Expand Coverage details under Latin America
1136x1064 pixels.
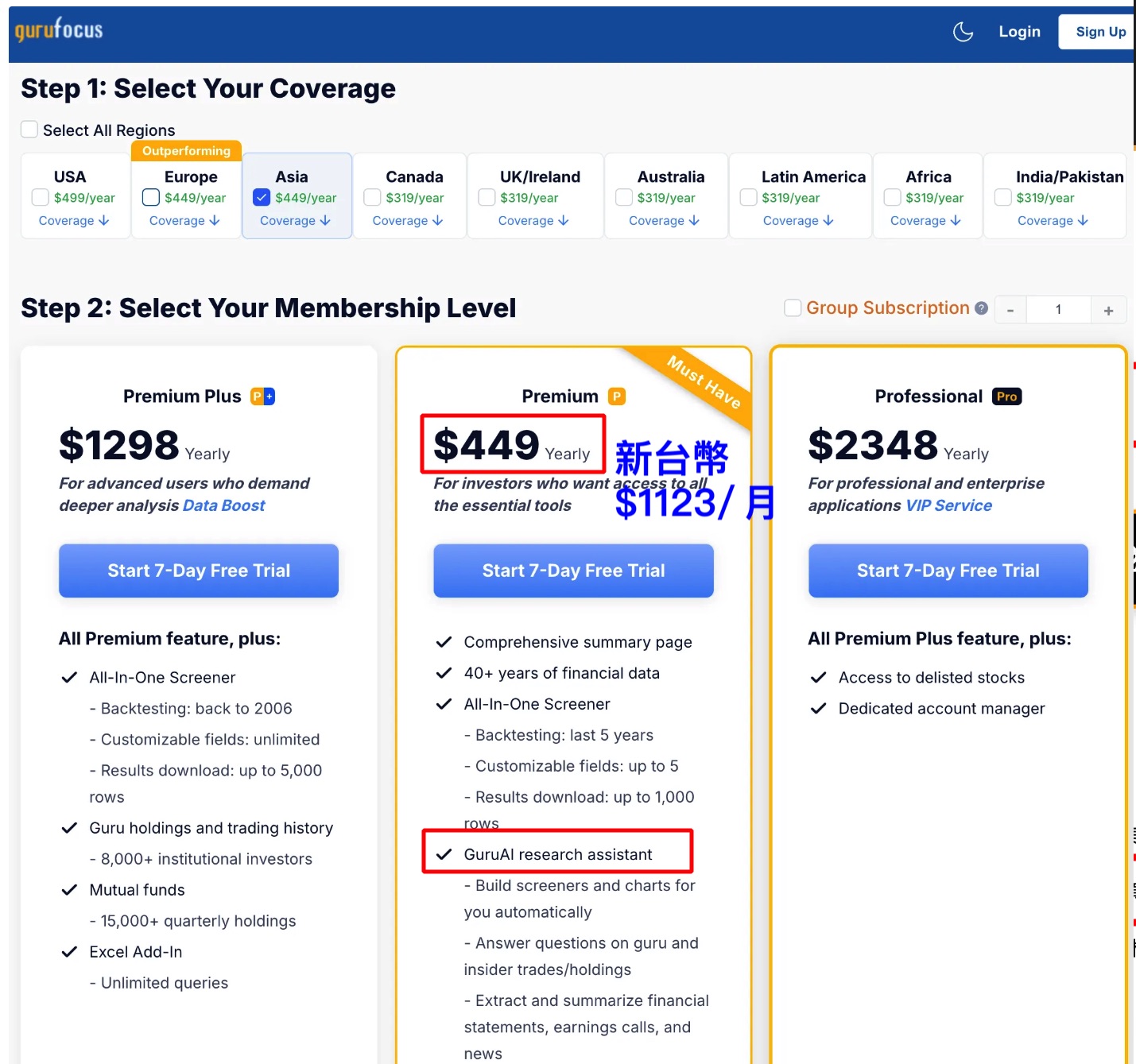pos(798,221)
